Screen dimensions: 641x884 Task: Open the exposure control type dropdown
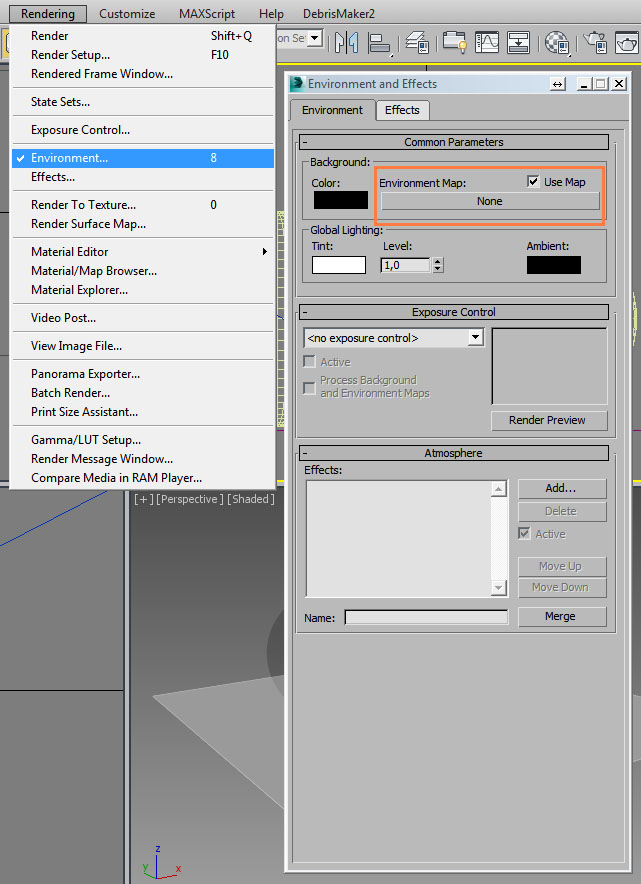475,338
